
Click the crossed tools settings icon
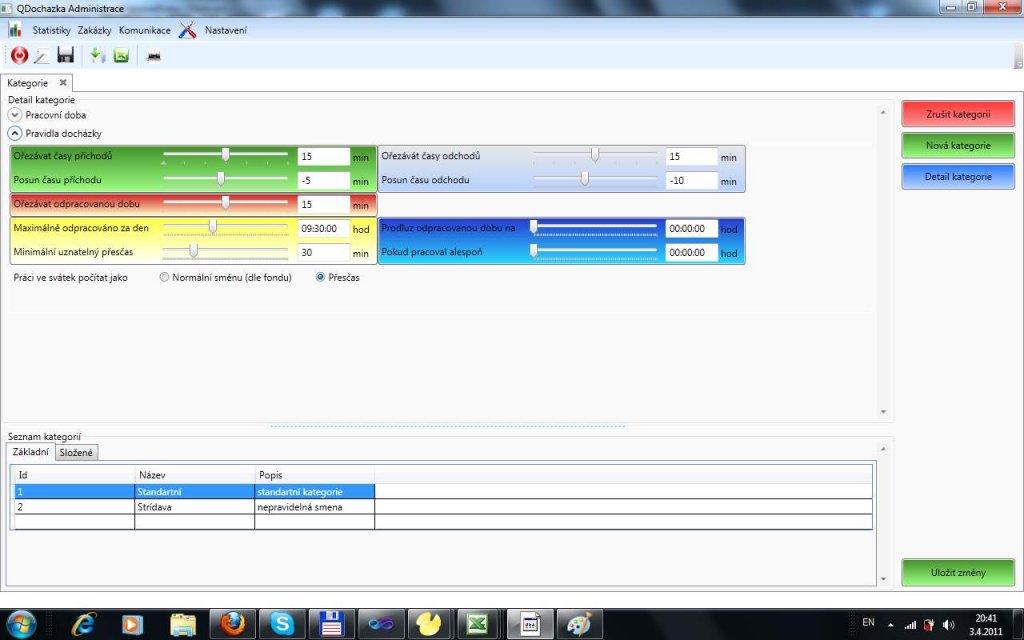(188, 29)
